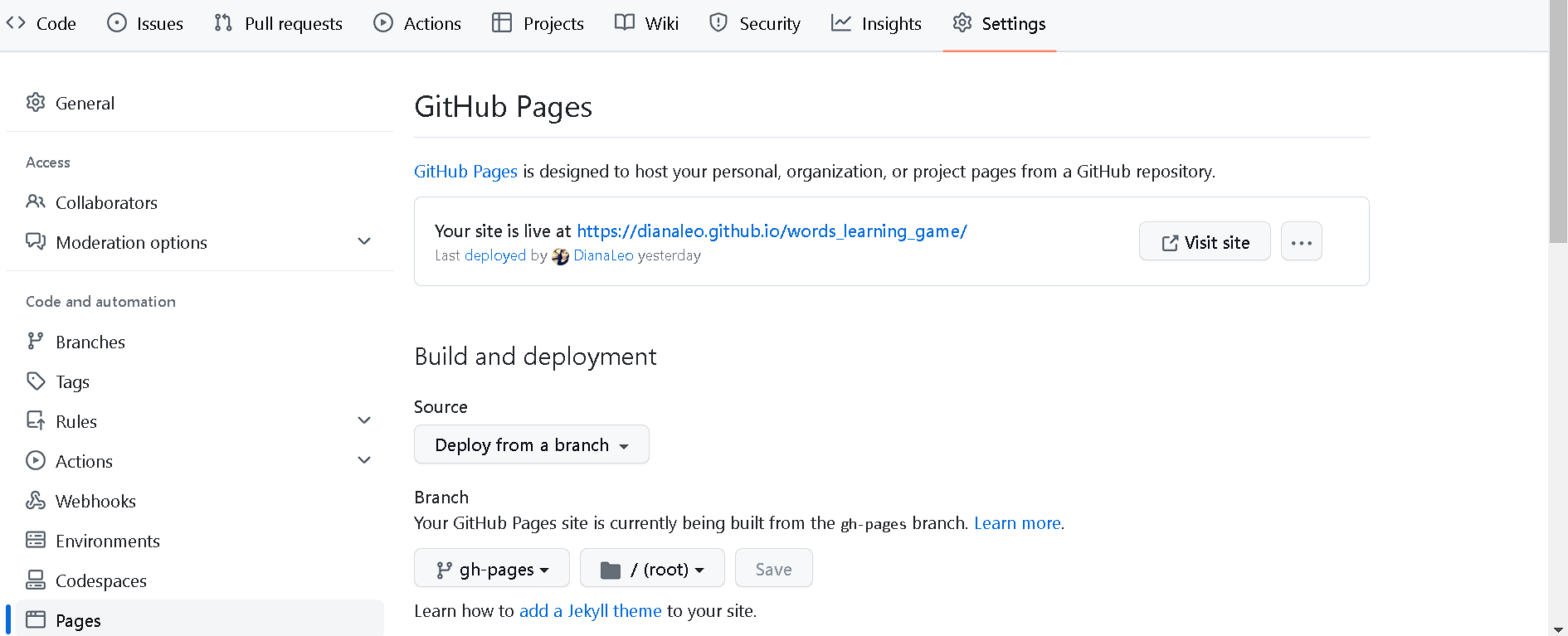Click the Collaborators people icon
The width and height of the screenshot is (1568, 636).
pyautogui.click(x=36, y=201)
